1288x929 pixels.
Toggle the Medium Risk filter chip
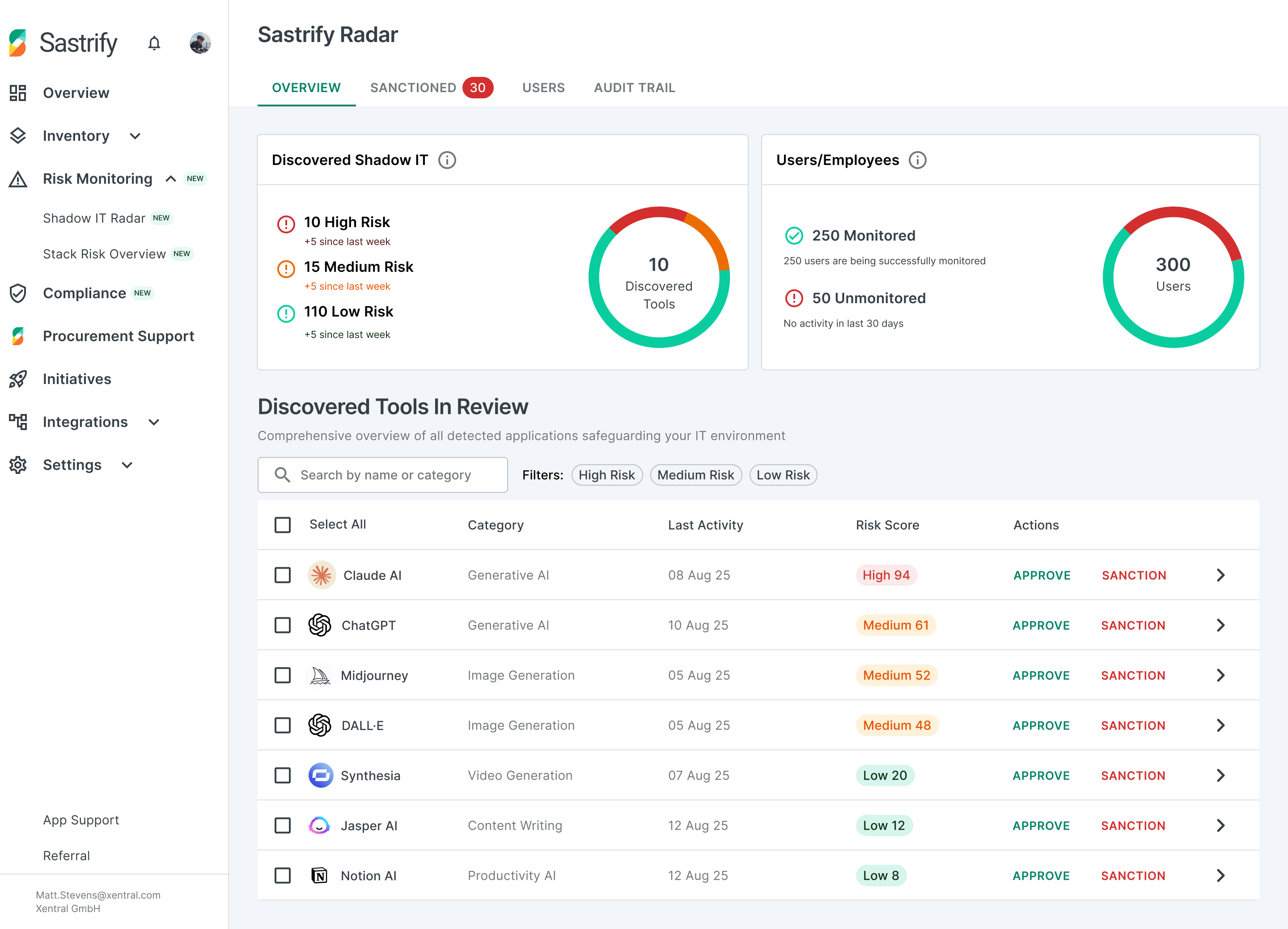[696, 475]
